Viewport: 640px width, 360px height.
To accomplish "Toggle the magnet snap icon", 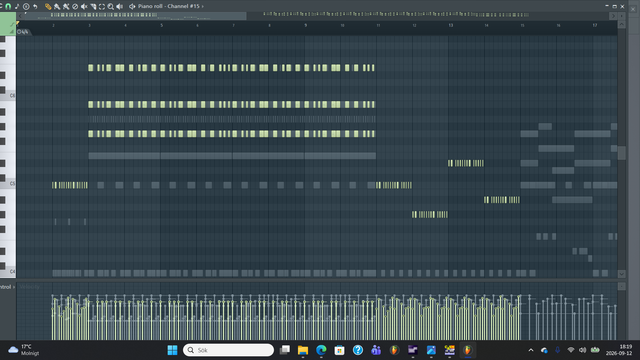I will tap(8, 6).
